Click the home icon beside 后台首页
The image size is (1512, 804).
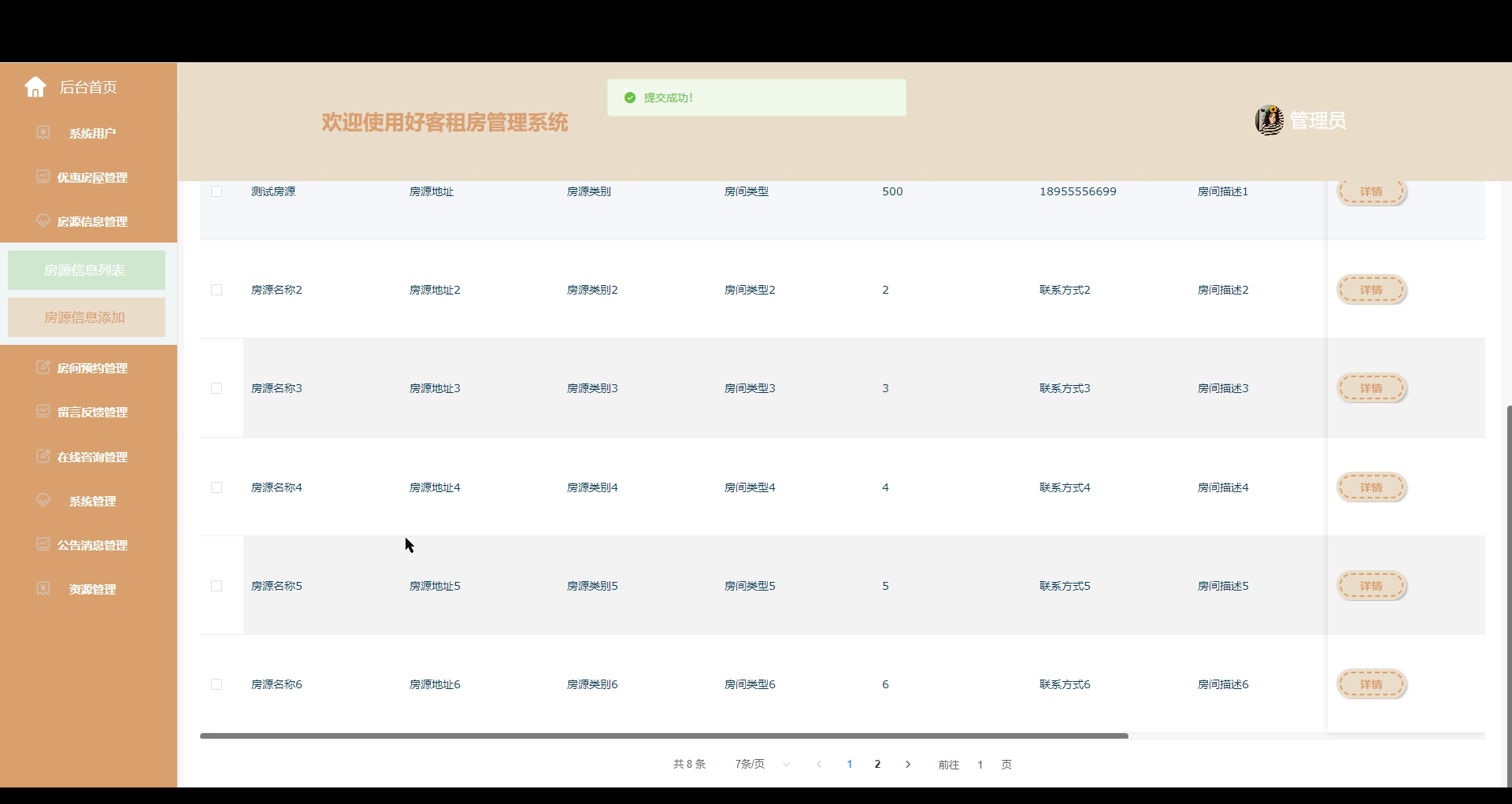[35, 87]
